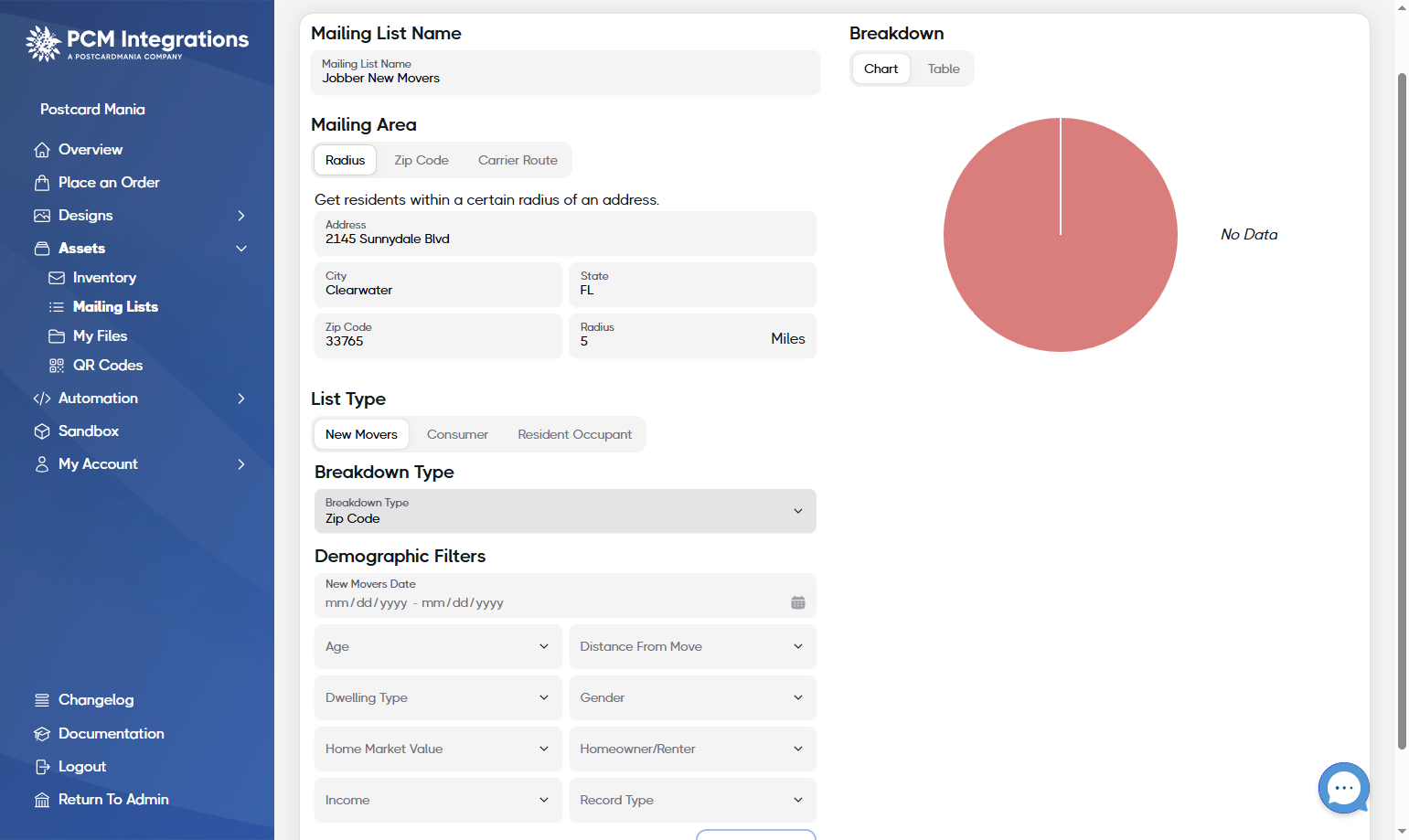Image resolution: width=1409 pixels, height=840 pixels.
Task: Click the Sandbox cube icon
Action: click(42, 431)
